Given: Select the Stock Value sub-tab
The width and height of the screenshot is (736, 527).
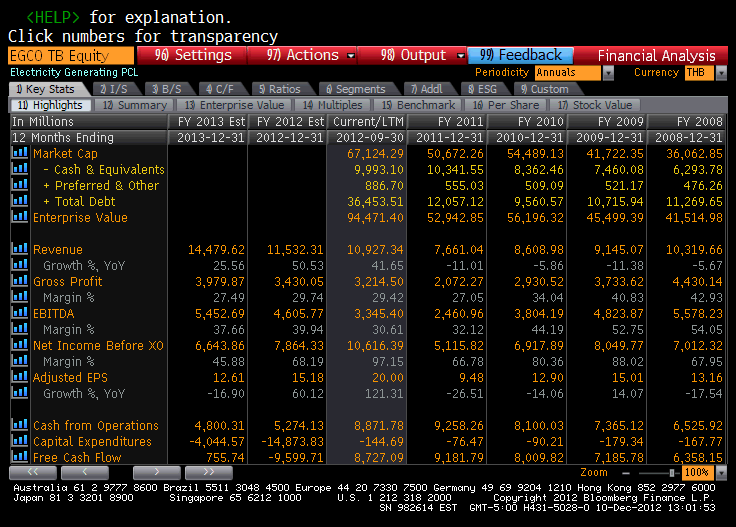Looking at the screenshot, I should (595, 105).
